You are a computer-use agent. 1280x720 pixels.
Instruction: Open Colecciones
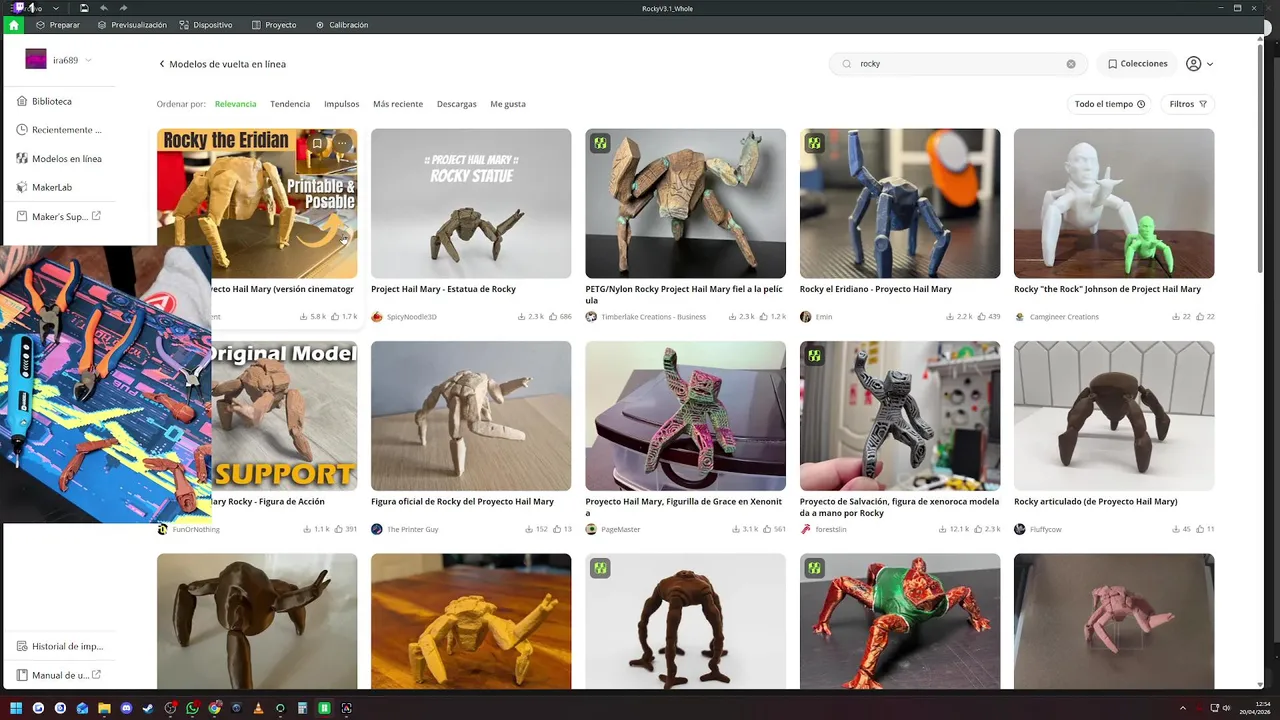tap(1138, 64)
